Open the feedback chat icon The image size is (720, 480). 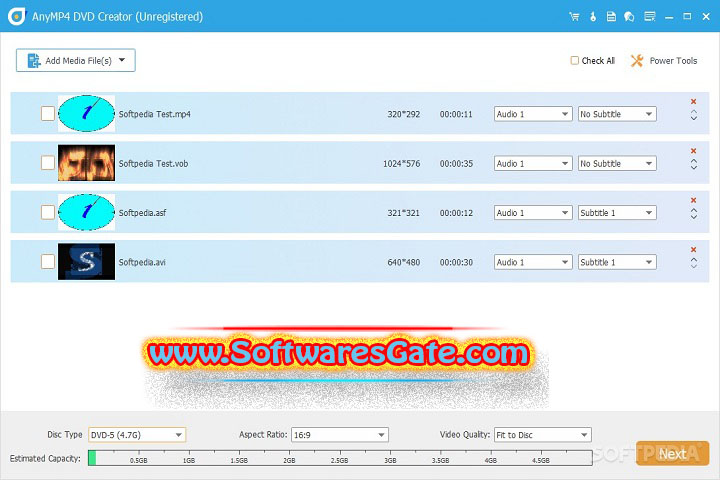[x=629, y=17]
